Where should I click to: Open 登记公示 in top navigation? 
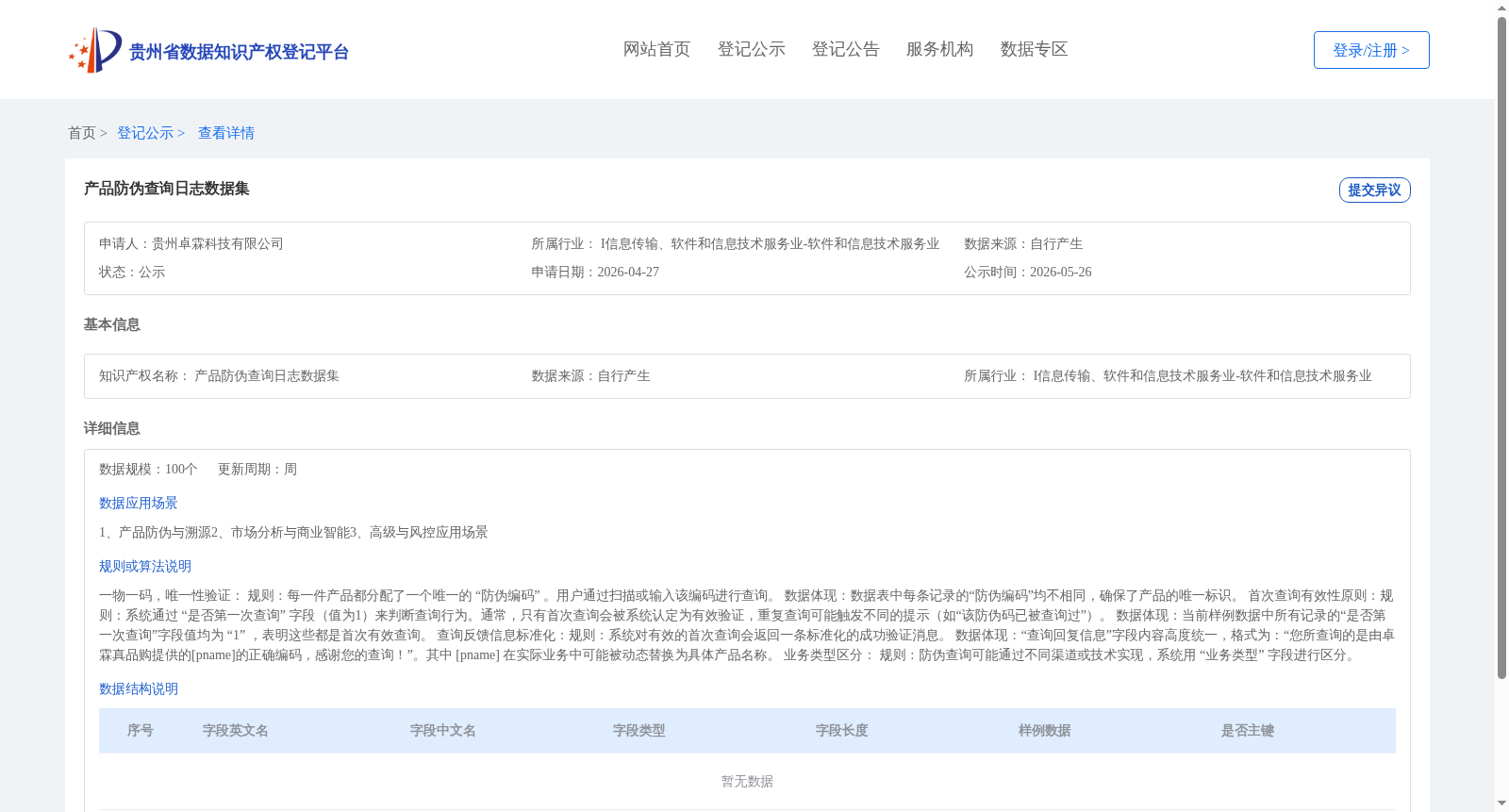pos(751,49)
